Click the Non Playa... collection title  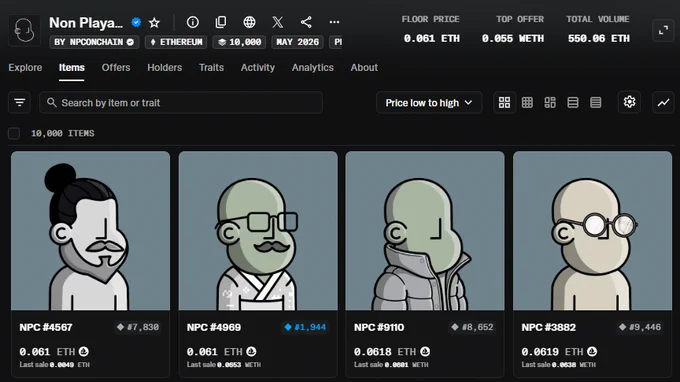(x=86, y=23)
